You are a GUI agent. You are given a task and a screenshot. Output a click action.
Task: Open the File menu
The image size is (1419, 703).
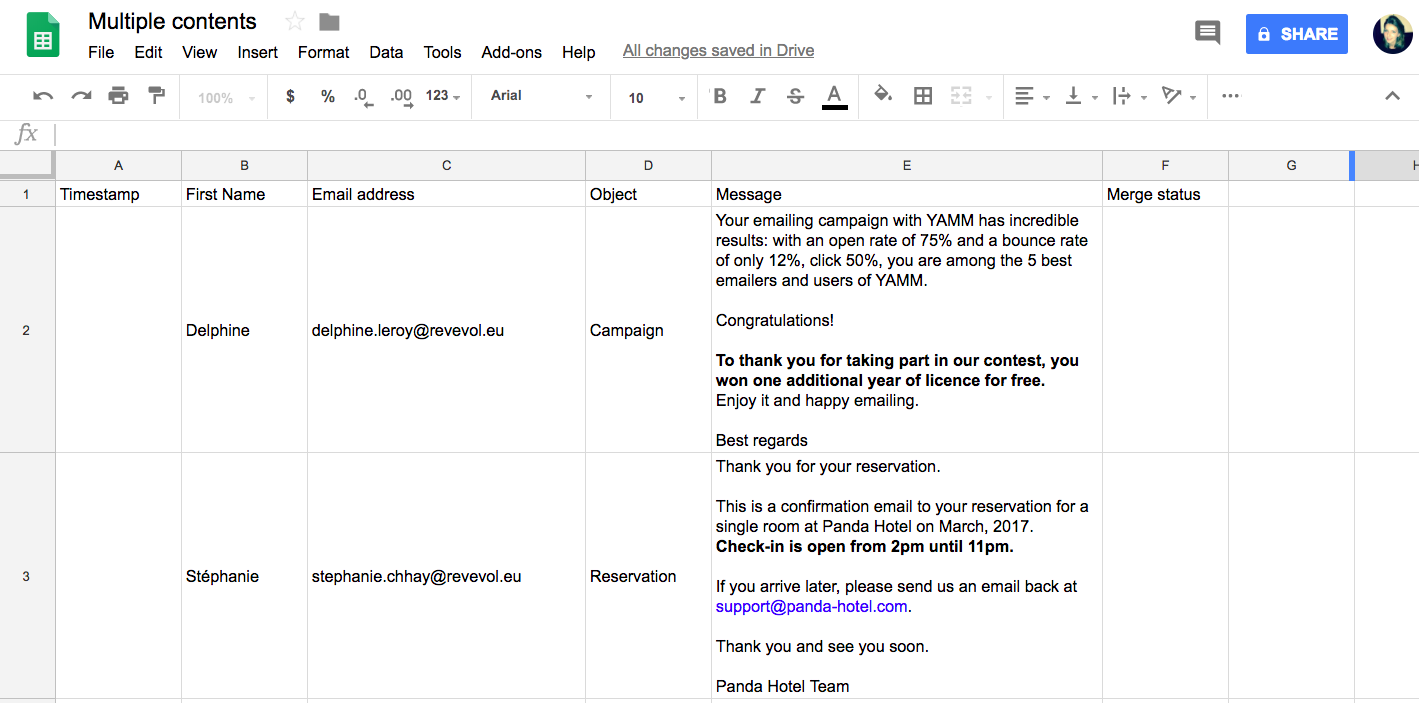[x=101, y=52]
